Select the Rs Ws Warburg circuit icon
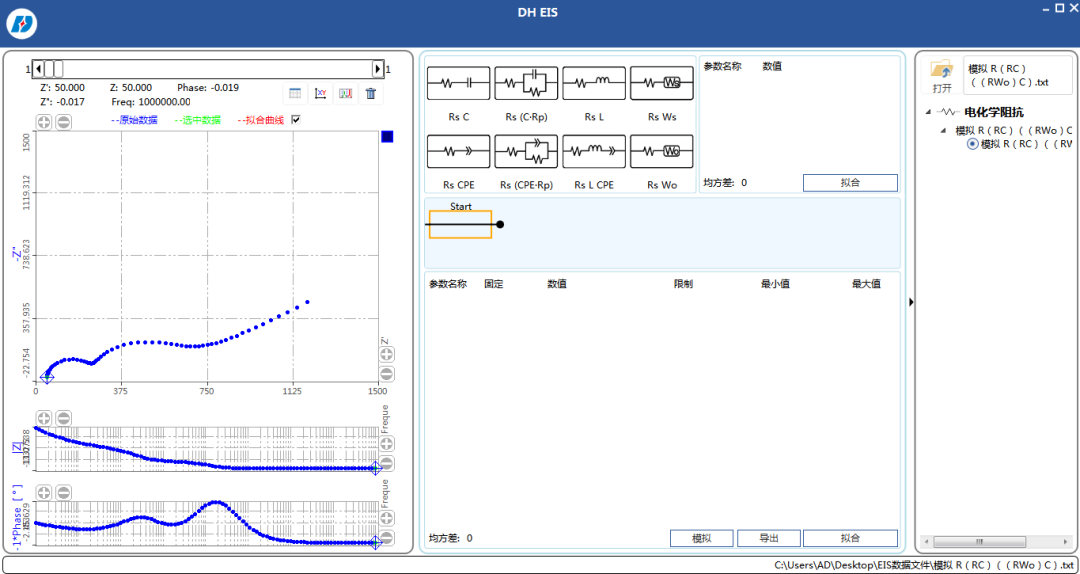This screenshot has width=1080, height=574. [661, 83]
